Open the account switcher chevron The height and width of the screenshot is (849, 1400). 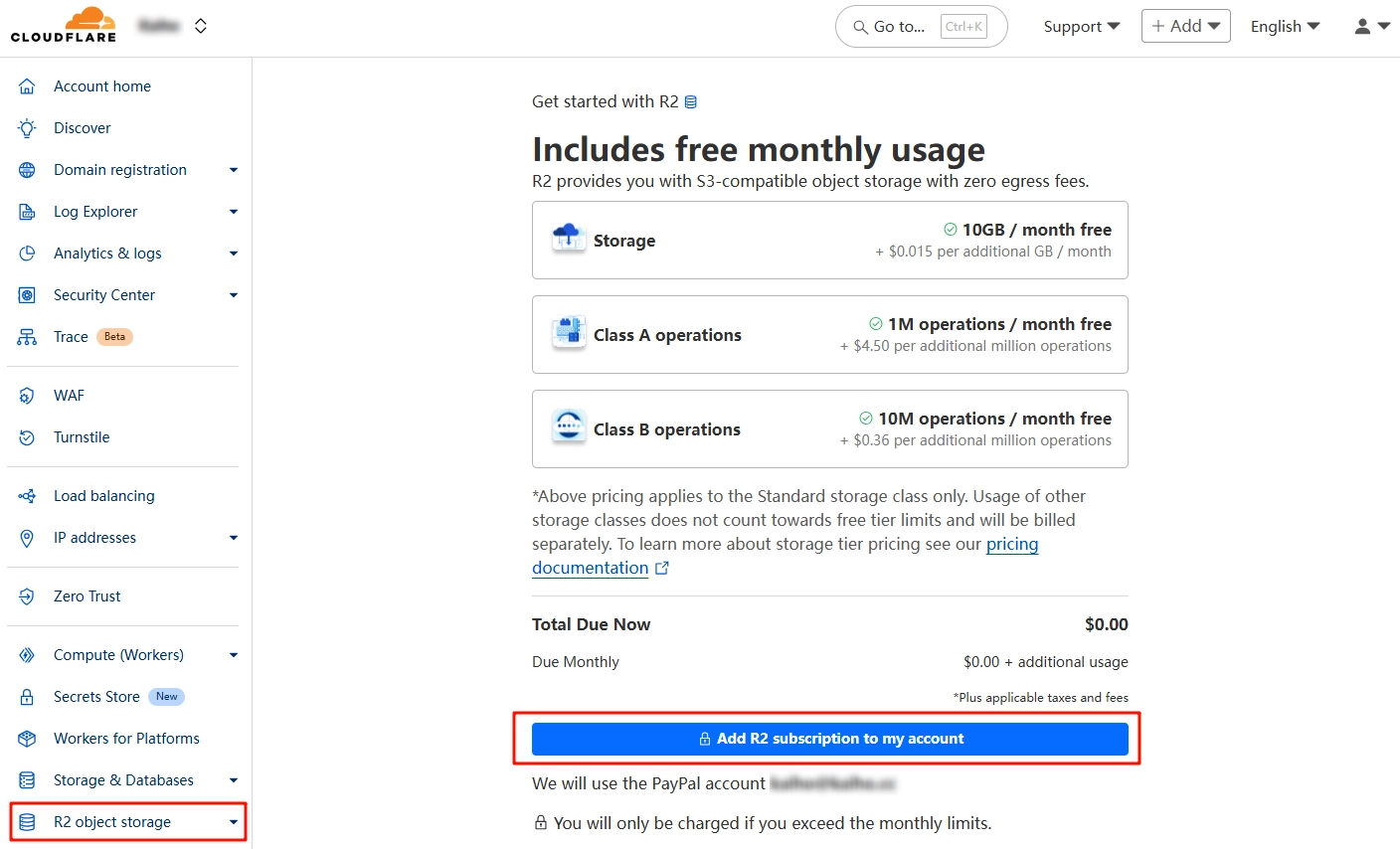pos(201,26)
